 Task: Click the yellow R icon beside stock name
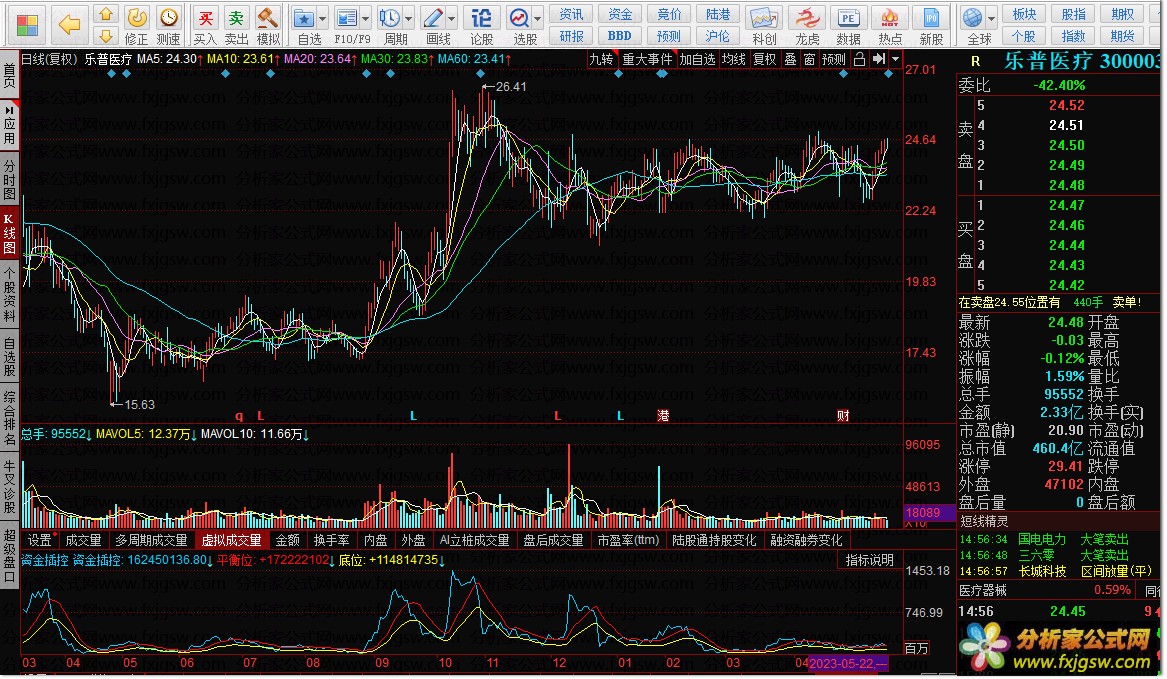point(975,61)
